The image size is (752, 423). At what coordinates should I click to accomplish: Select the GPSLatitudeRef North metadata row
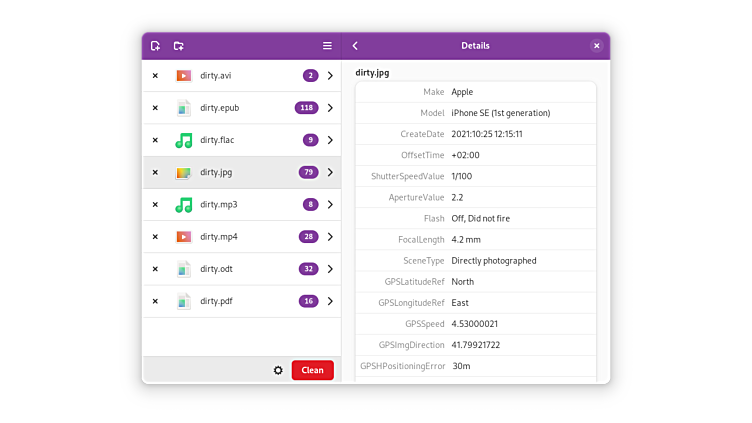475,282
